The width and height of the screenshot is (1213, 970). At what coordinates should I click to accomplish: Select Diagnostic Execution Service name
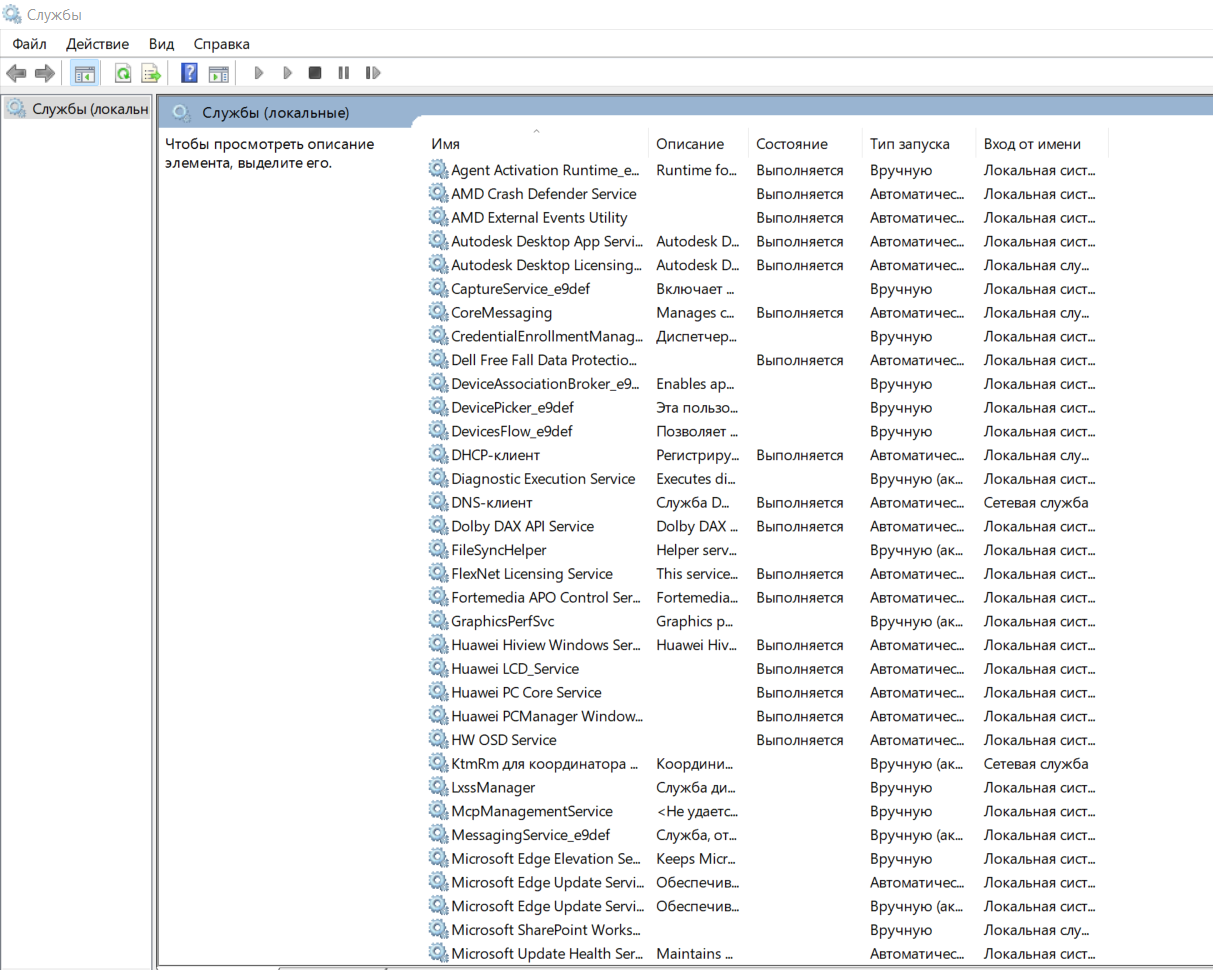tap(543, 479)
